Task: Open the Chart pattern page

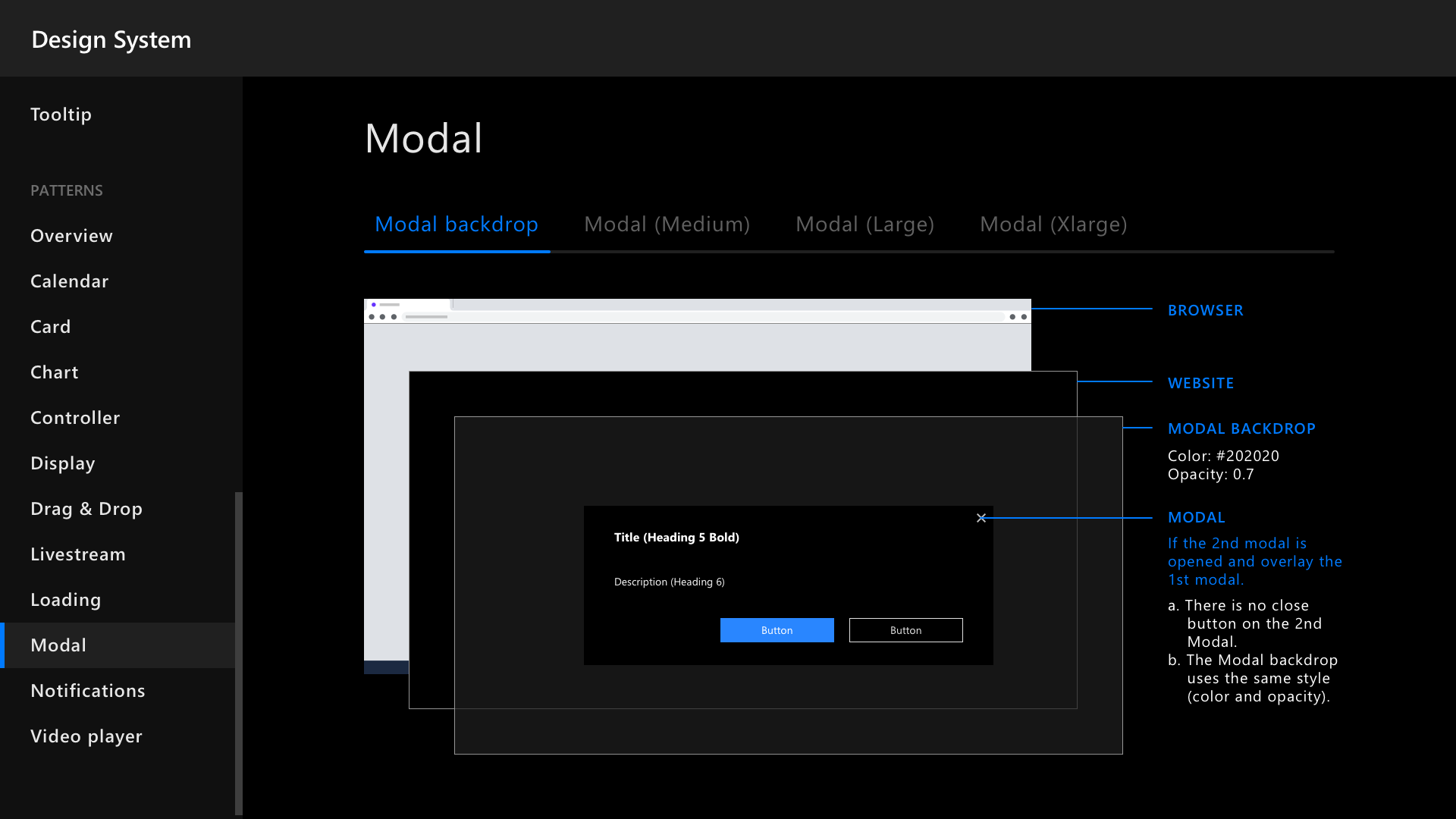Action: coord(54,372)
